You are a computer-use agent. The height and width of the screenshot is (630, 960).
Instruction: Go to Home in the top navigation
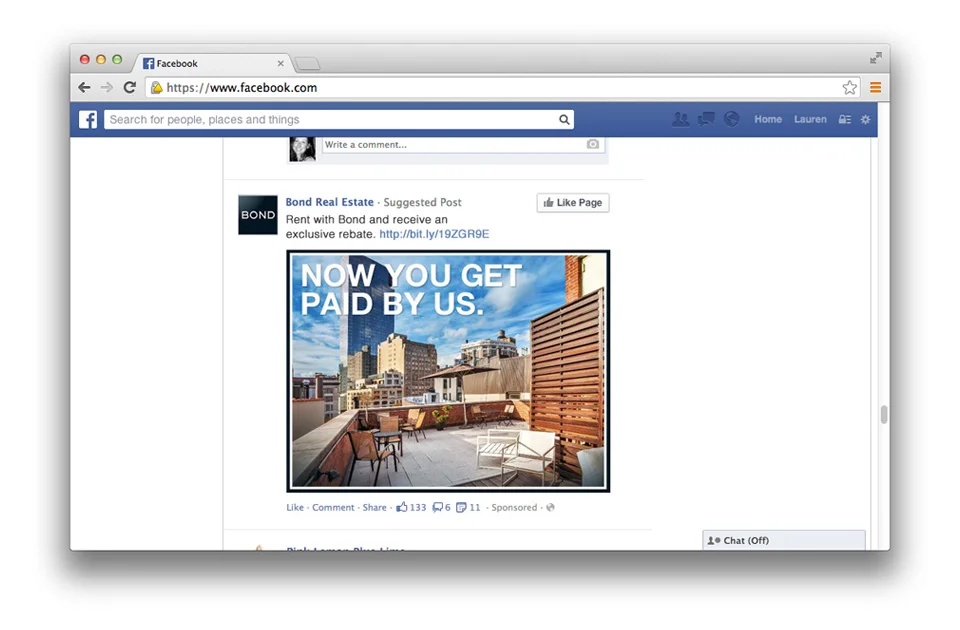pos(768,119)
